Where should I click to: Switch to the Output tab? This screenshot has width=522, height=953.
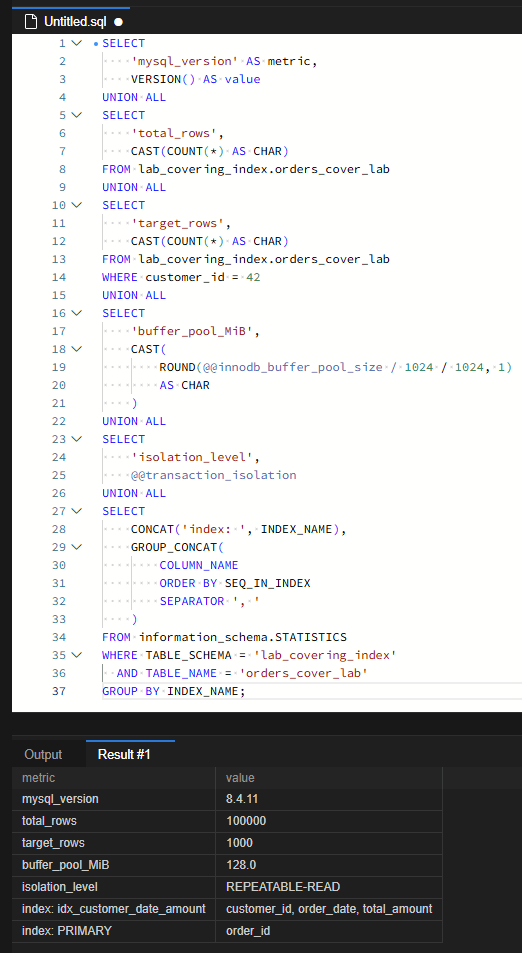(43, 754)
